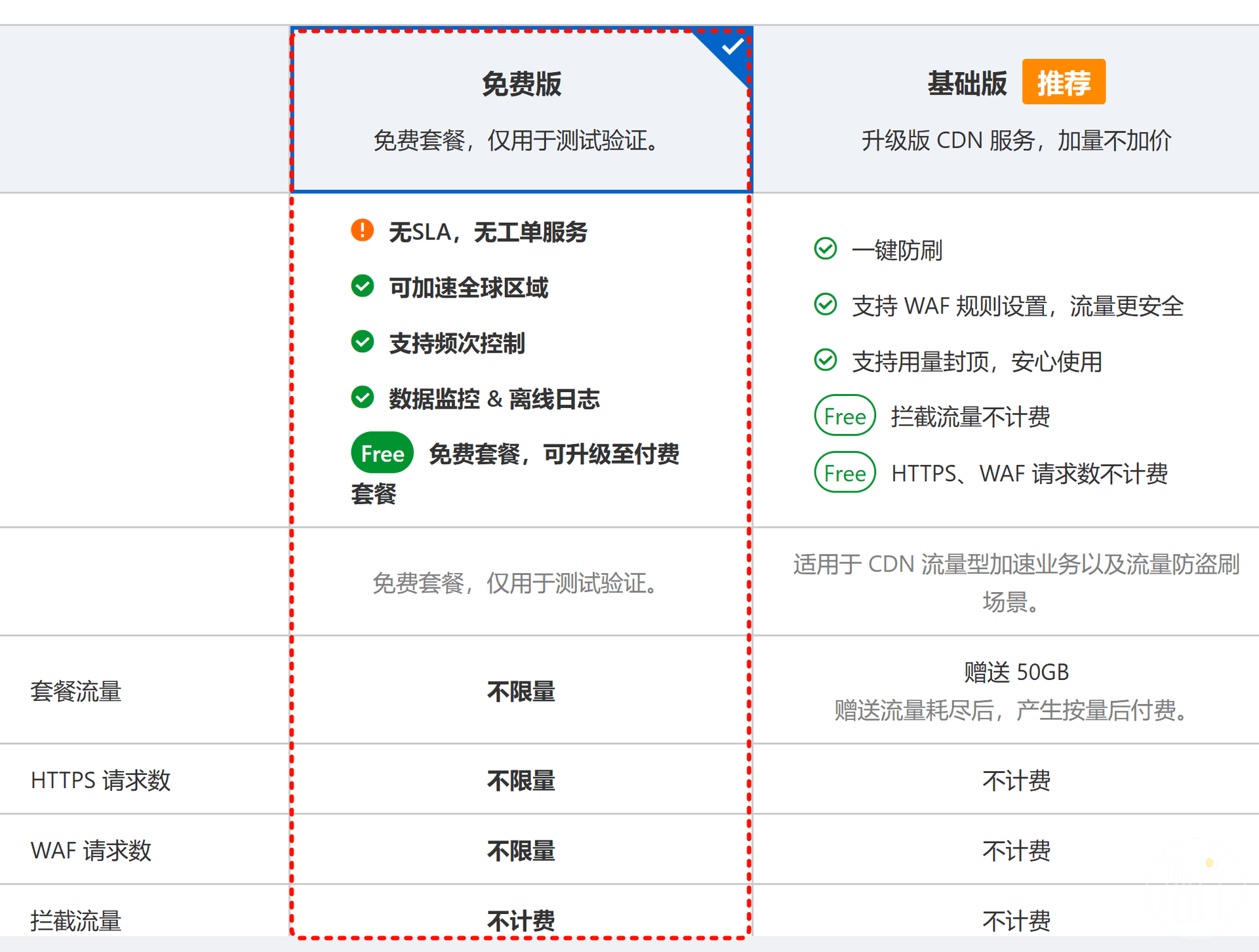Click check icon beside 一键防刷

[x=825, y=249]
